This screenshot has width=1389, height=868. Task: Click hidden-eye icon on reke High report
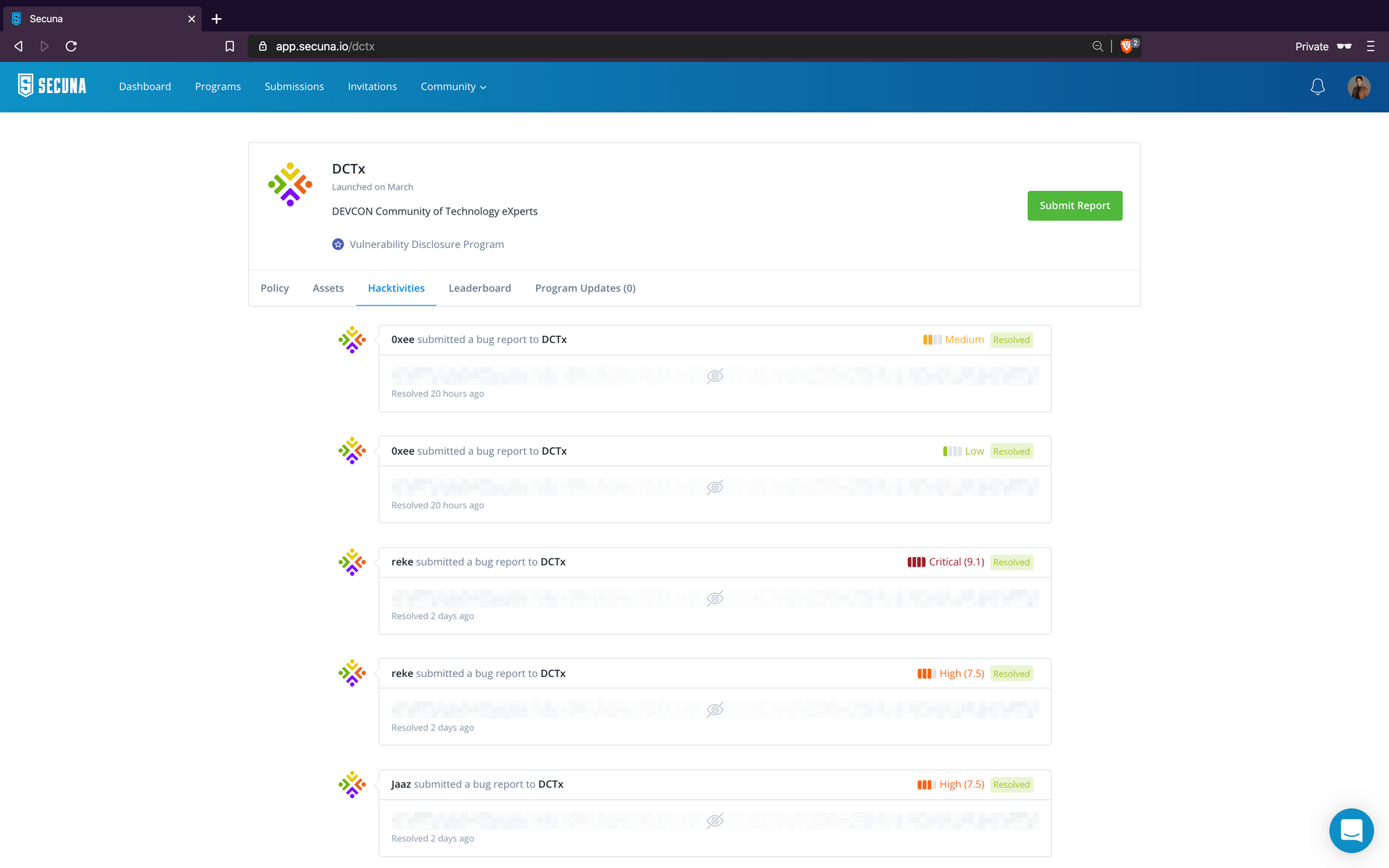click(715, 709)
